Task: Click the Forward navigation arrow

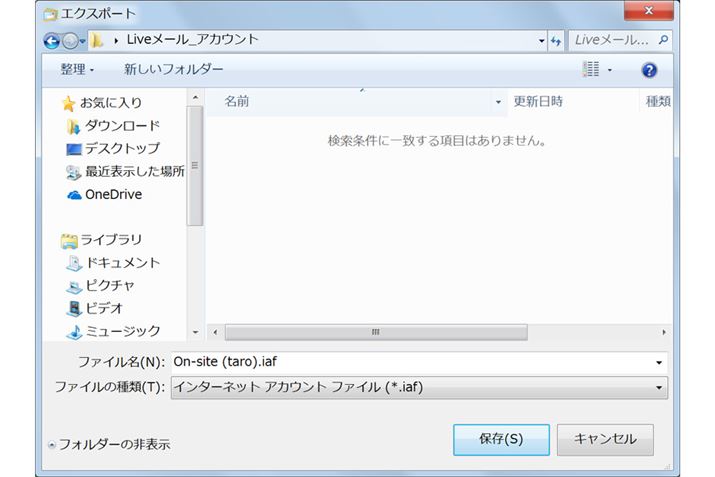Action: [70, 41]
